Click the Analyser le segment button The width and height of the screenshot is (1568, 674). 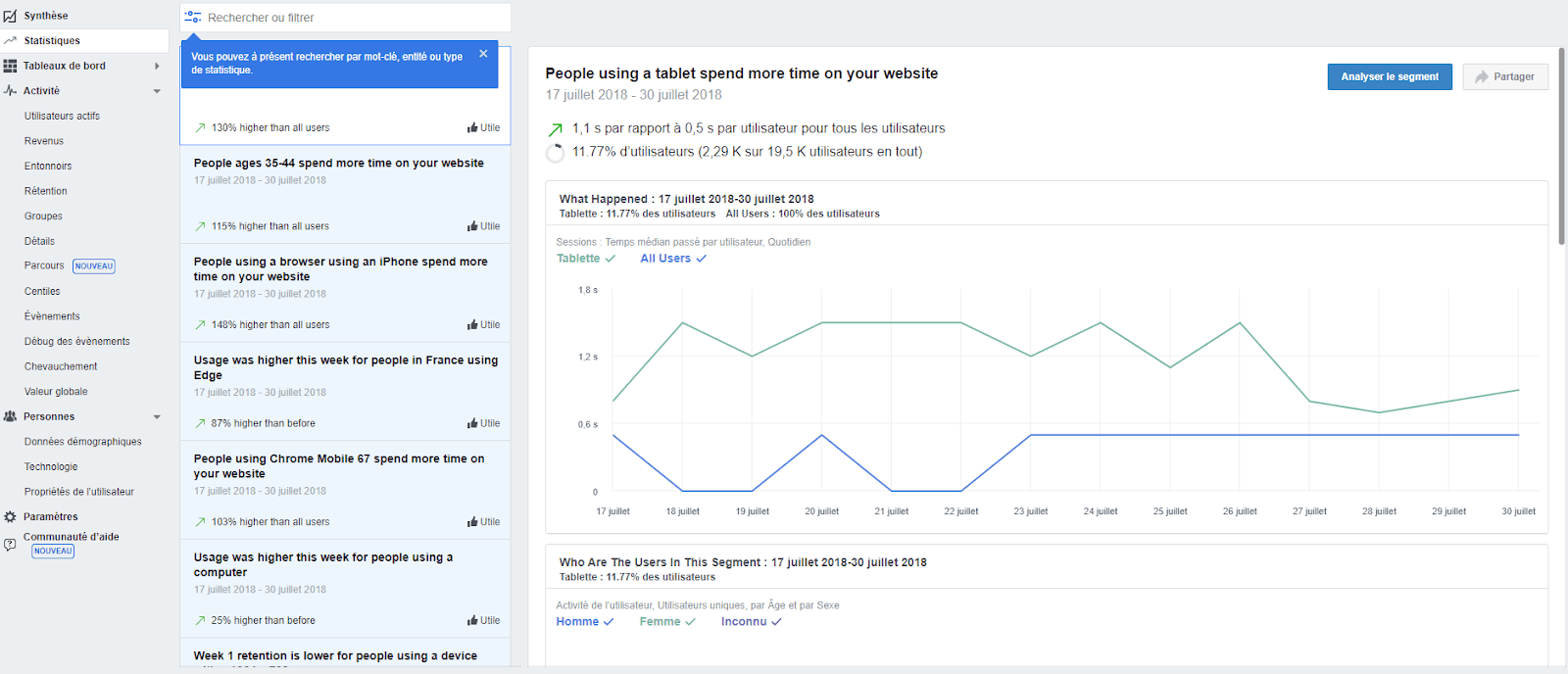pos(1390,76)
